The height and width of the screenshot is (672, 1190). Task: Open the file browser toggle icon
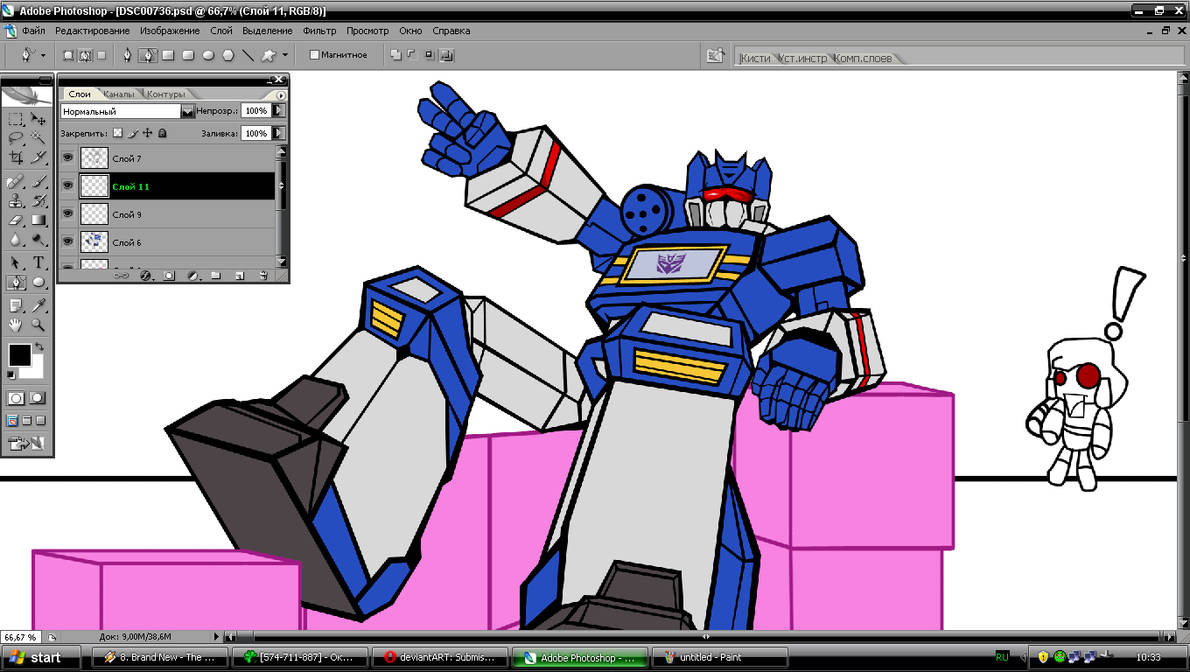click(715, 55)
